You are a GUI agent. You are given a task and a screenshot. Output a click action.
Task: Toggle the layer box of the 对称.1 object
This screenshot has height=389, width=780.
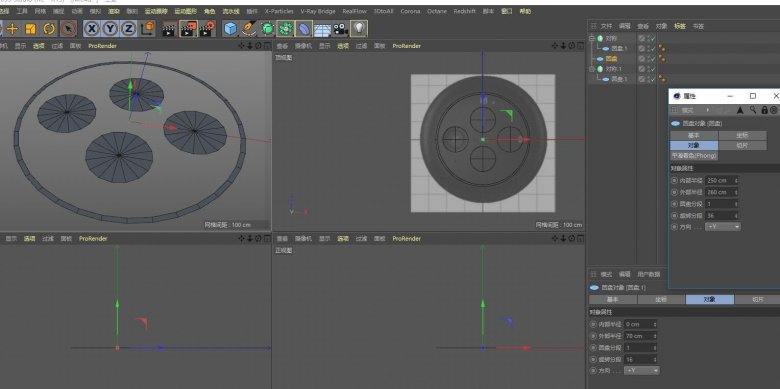point(642,69)
